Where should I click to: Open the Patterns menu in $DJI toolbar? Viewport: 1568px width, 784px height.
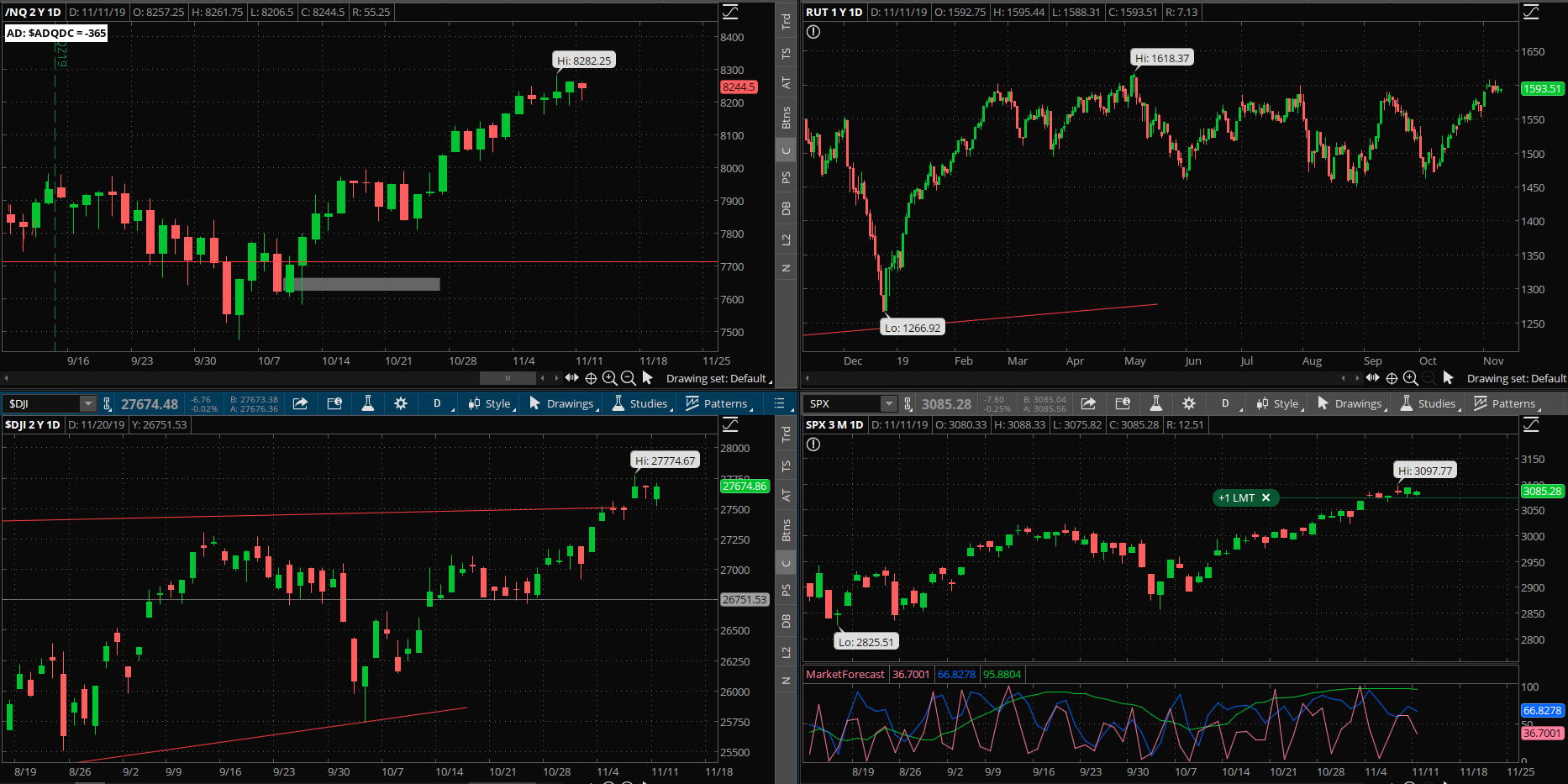click(x=719, y=403)
